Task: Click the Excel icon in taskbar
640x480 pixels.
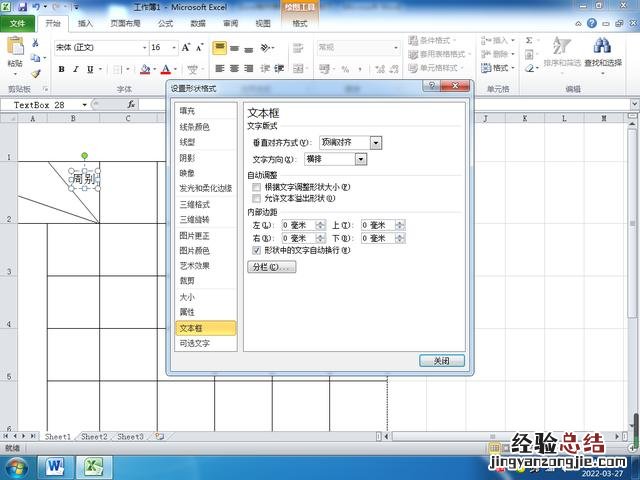Action: [94, 466]
